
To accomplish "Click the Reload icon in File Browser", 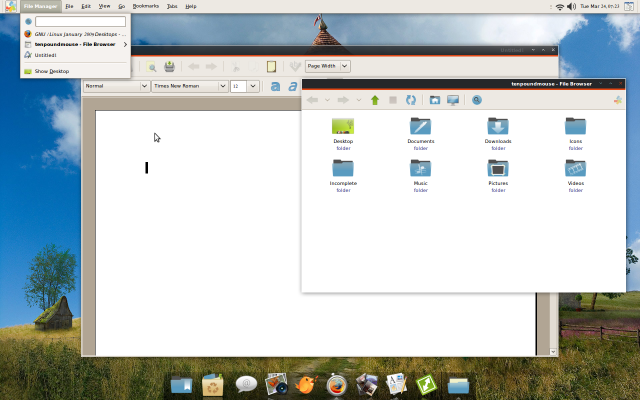I will [x=411, y=100].
